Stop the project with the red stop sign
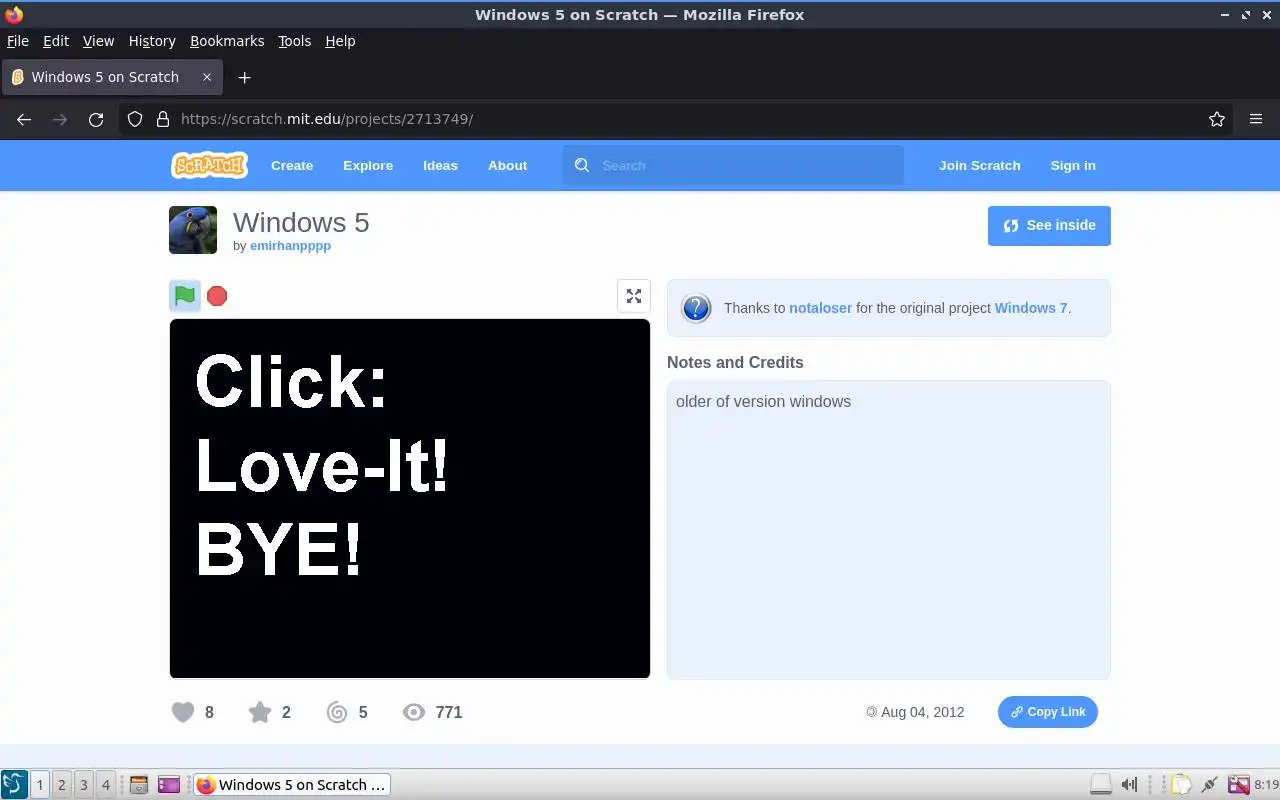This screenshot has width=1280, height=800. point(217,296)
